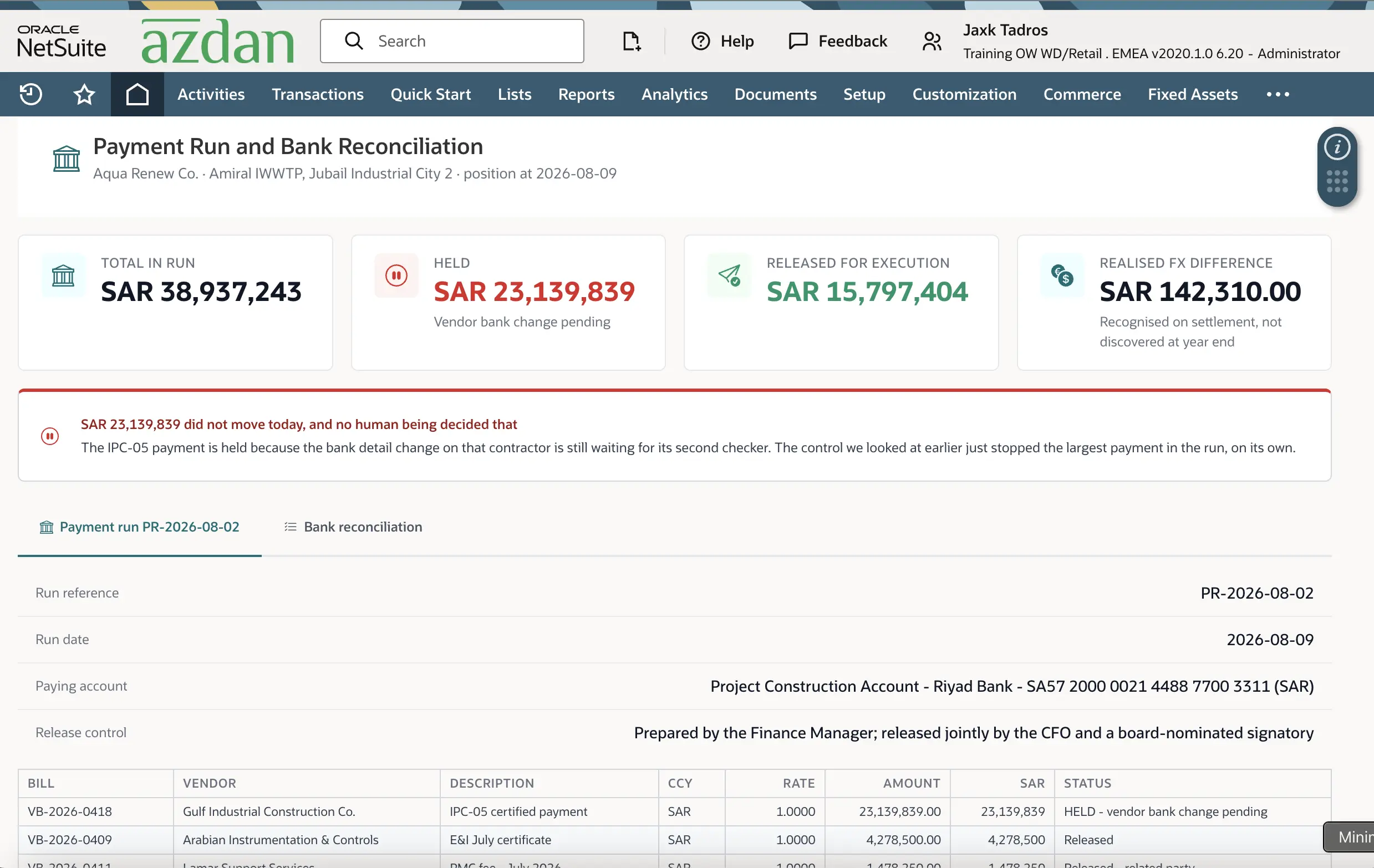Viewport: 1374px width, 868px height.
Task: Open the Analytics menu
Action: click(x=674, y=94)
